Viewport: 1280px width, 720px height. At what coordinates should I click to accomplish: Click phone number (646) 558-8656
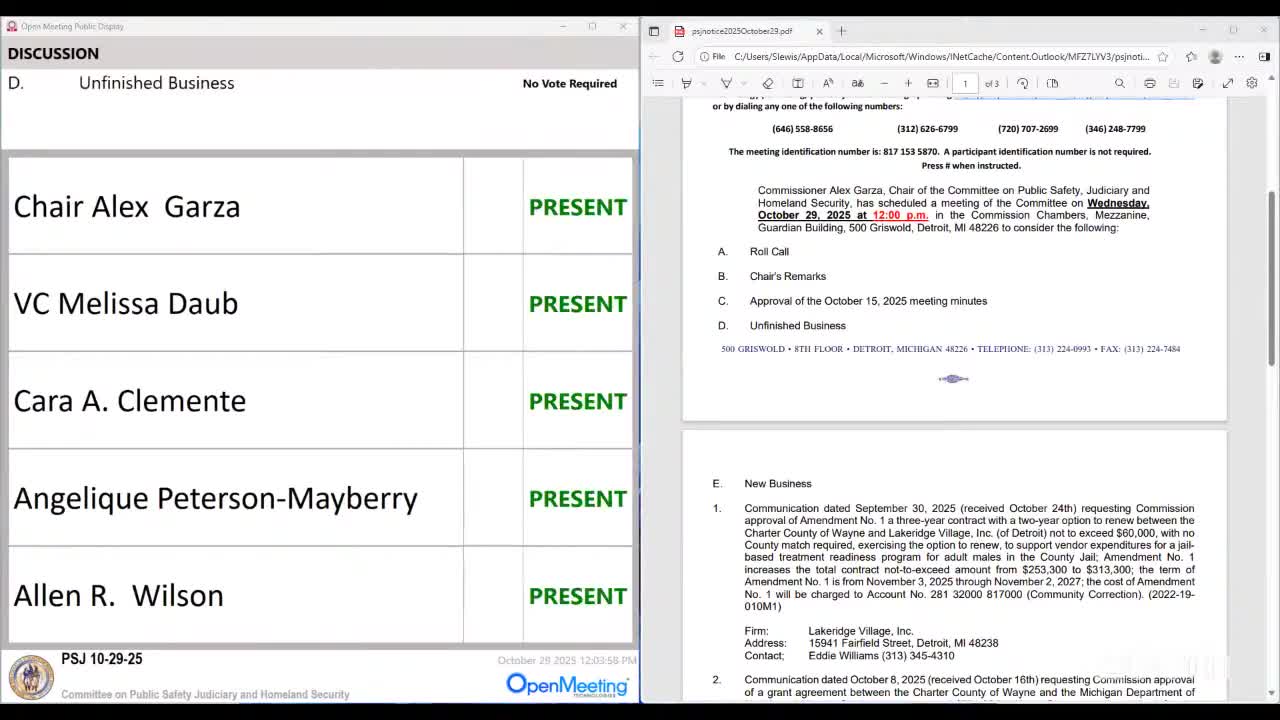click(802, 129)
